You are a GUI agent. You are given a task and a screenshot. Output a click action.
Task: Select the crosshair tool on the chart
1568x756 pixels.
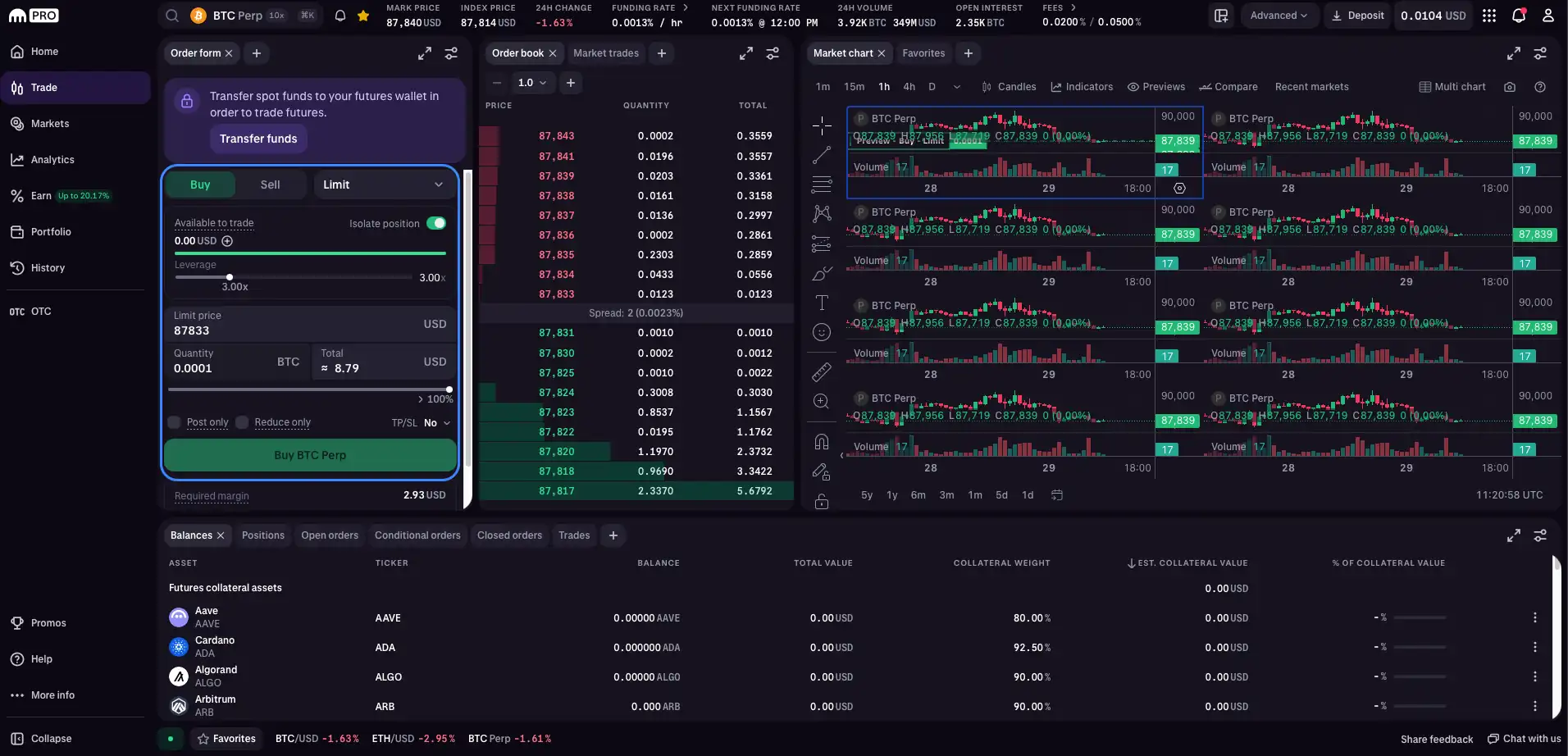coord(822,125)
